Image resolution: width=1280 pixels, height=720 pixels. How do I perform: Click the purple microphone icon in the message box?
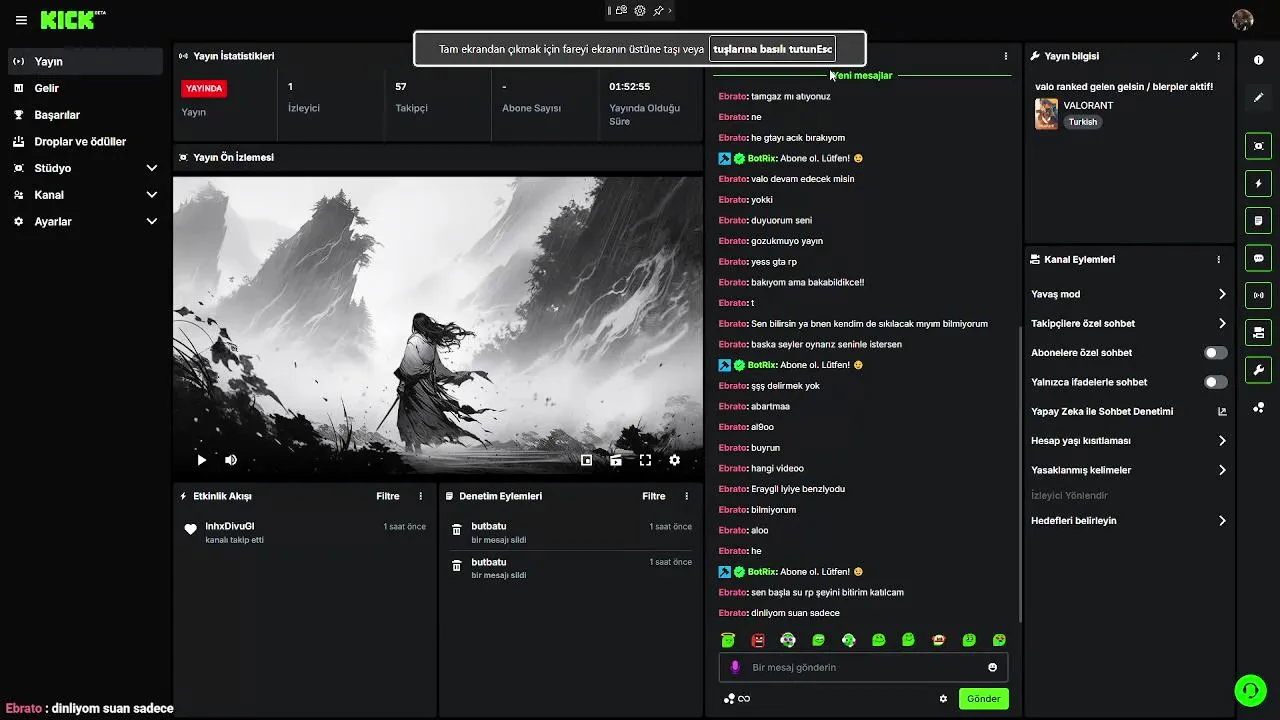pyautogui.click(x=735, y=667)
